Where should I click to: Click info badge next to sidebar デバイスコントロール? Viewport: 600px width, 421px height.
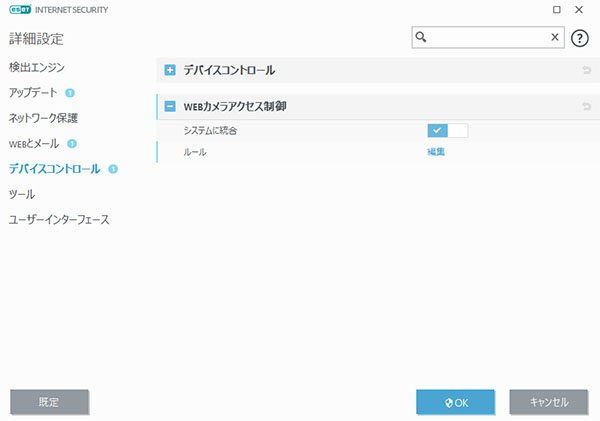[113, 169]
